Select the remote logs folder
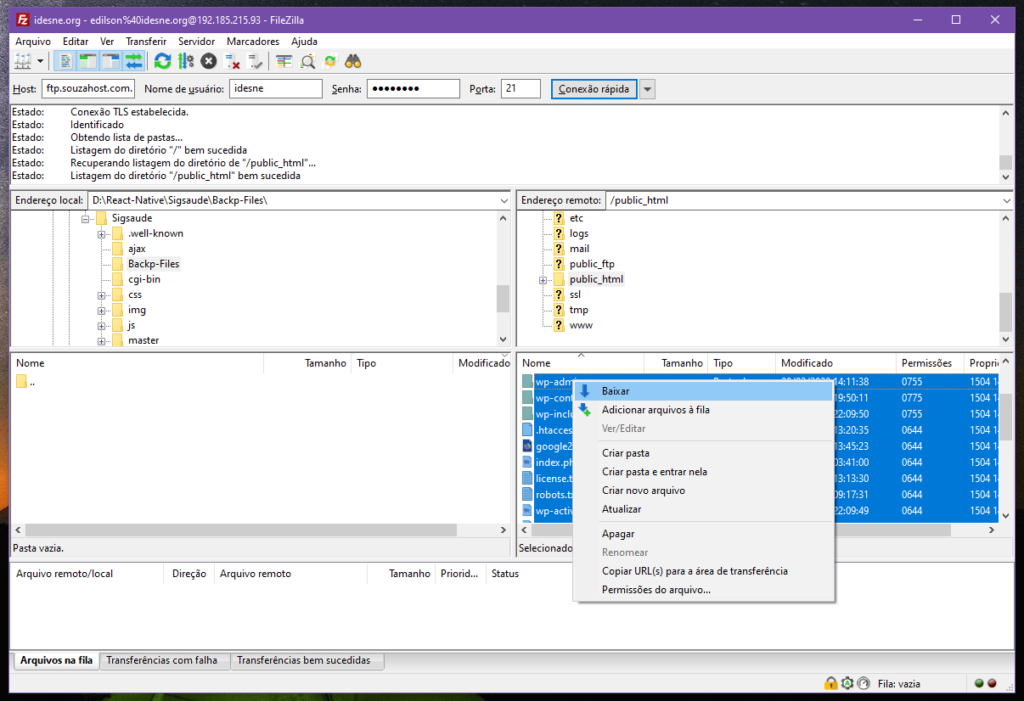This screenshot has height=701, width=1024. (x=579, y=233)
